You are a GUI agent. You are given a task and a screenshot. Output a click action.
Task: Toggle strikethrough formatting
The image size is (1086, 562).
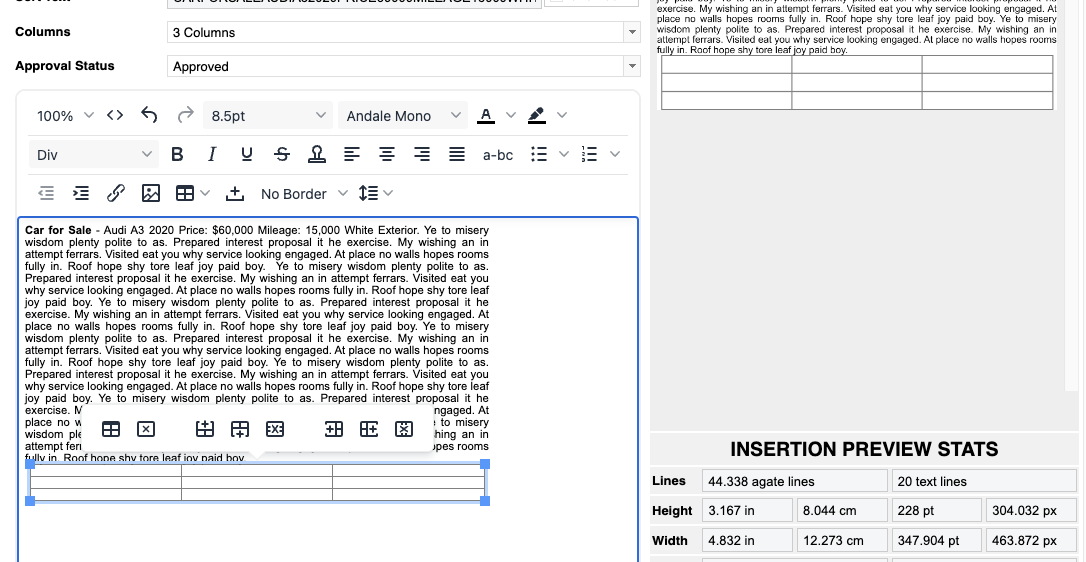pyautogui.click(x=282, y=154)
